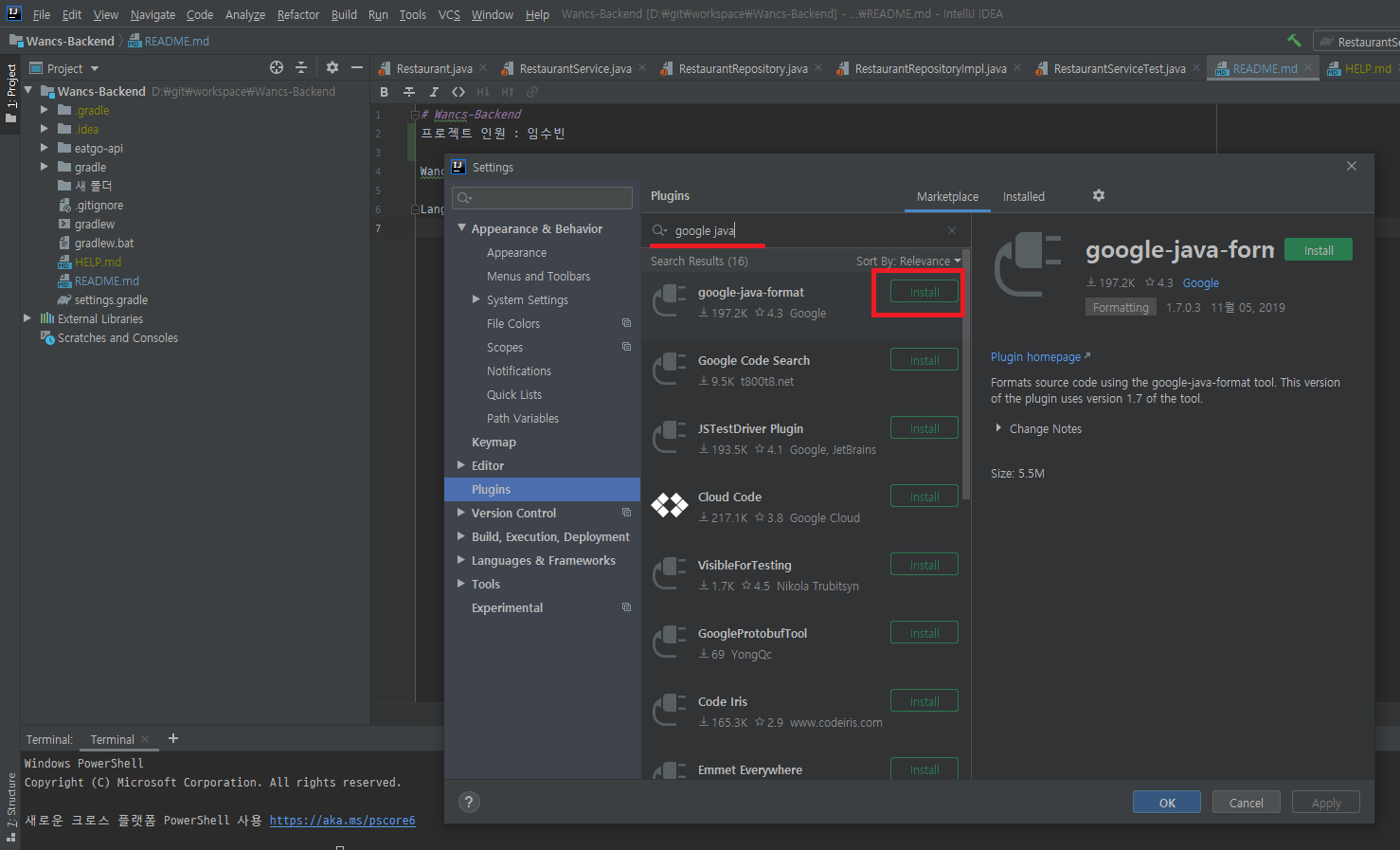Click File Colors project-level copy icon
This screenshot has height=850, width=1400.
[626, 323]
